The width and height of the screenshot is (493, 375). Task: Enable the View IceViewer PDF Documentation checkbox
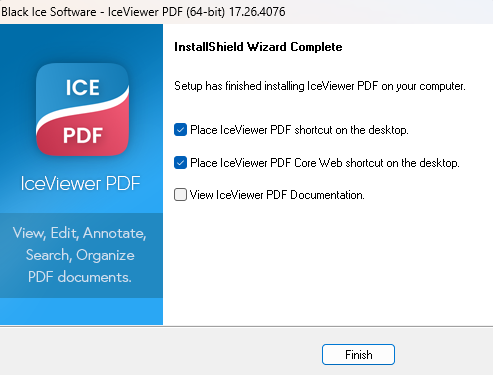click(x=180, y=194)
